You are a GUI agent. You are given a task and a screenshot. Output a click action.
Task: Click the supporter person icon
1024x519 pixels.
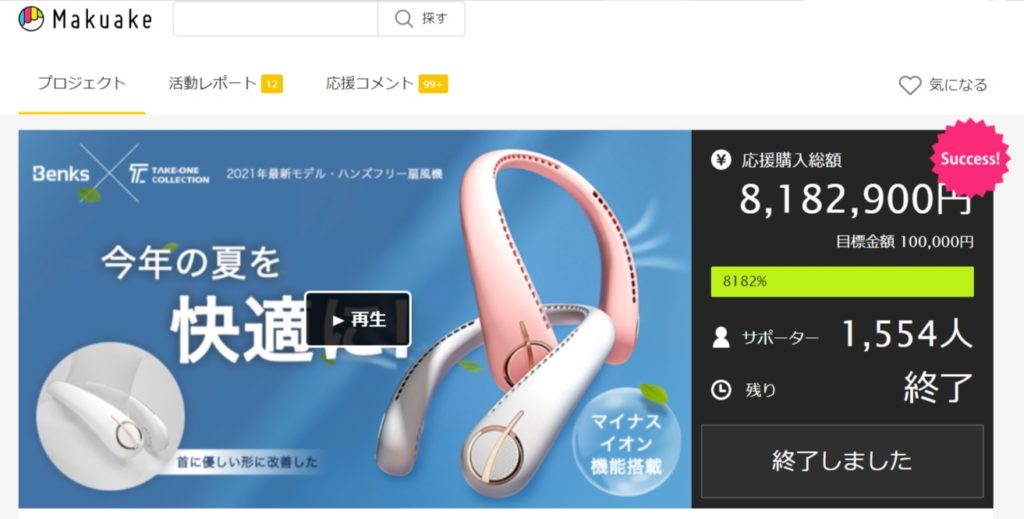(721, 338)
